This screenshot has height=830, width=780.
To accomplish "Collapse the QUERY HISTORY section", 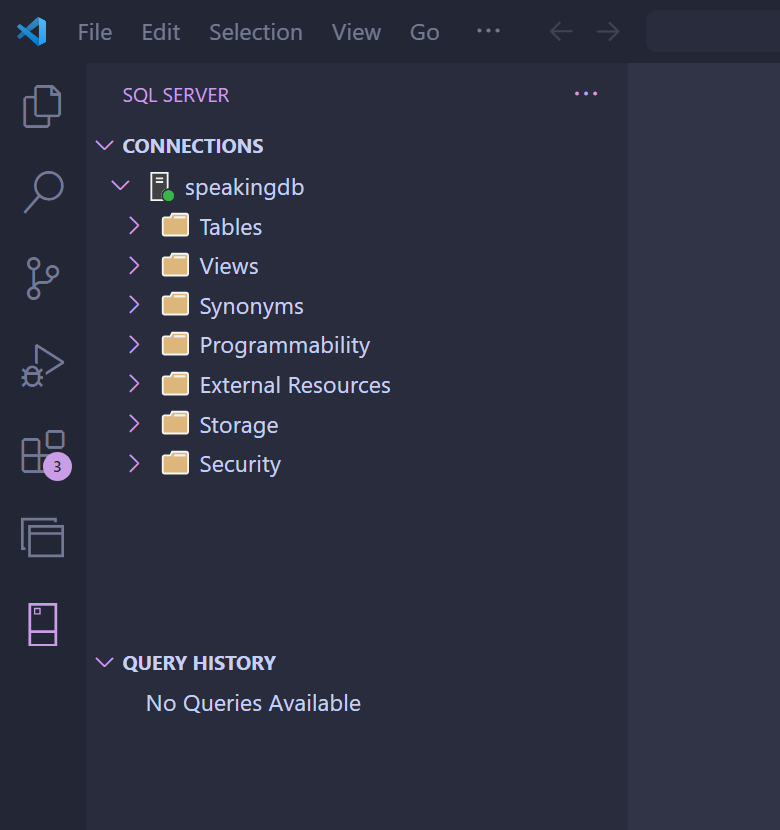I will (105, 662).
